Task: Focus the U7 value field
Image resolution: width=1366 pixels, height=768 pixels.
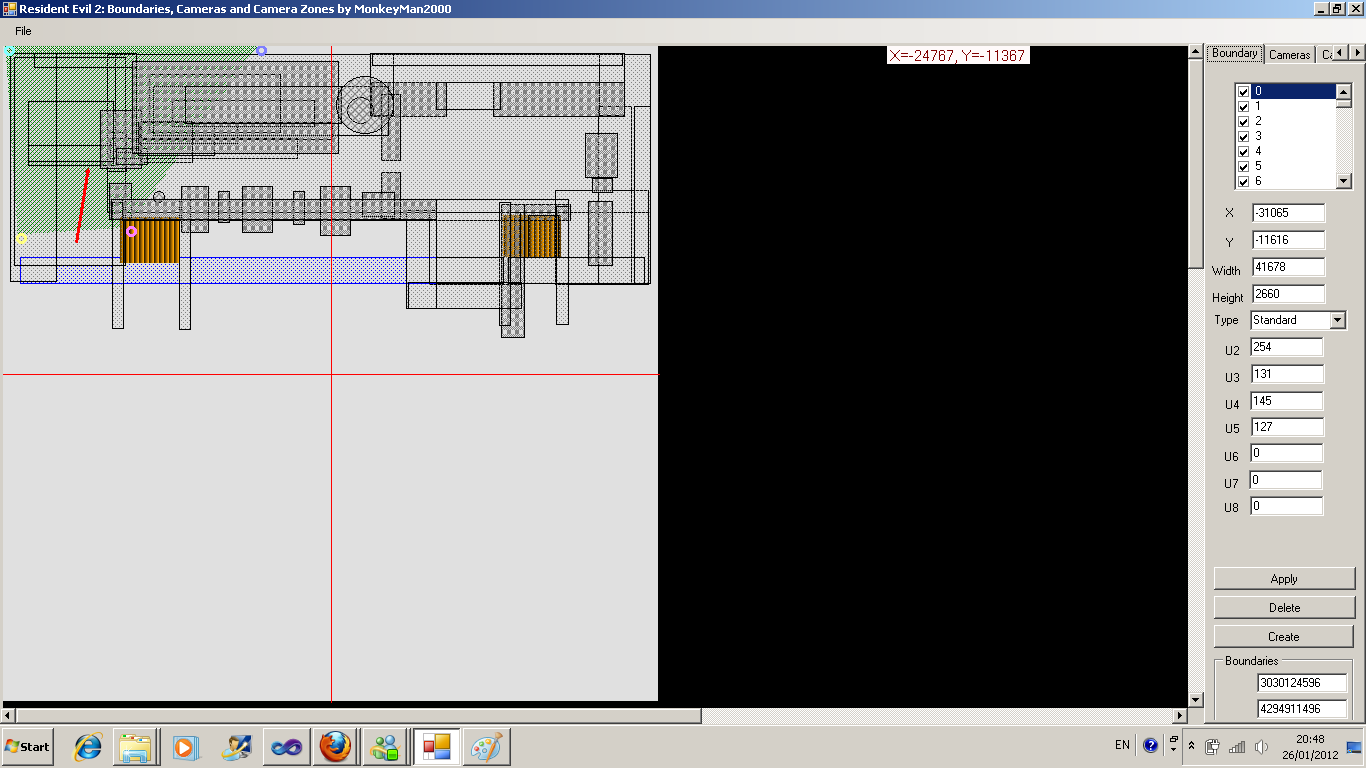Action: 1286,480
